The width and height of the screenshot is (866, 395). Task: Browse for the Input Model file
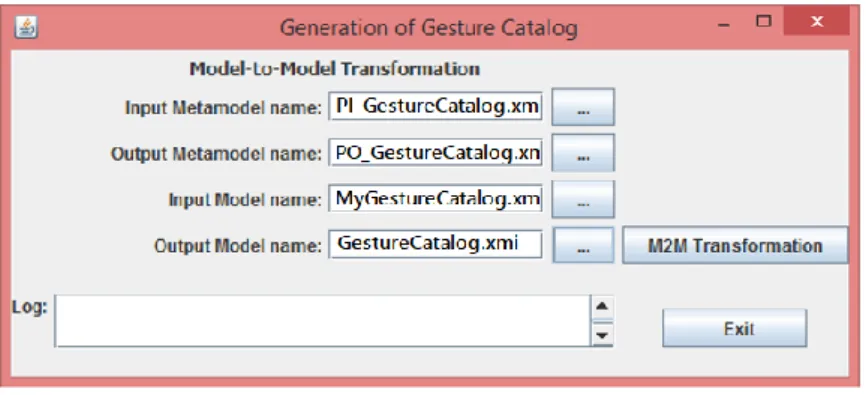click(x=583, y=199)
